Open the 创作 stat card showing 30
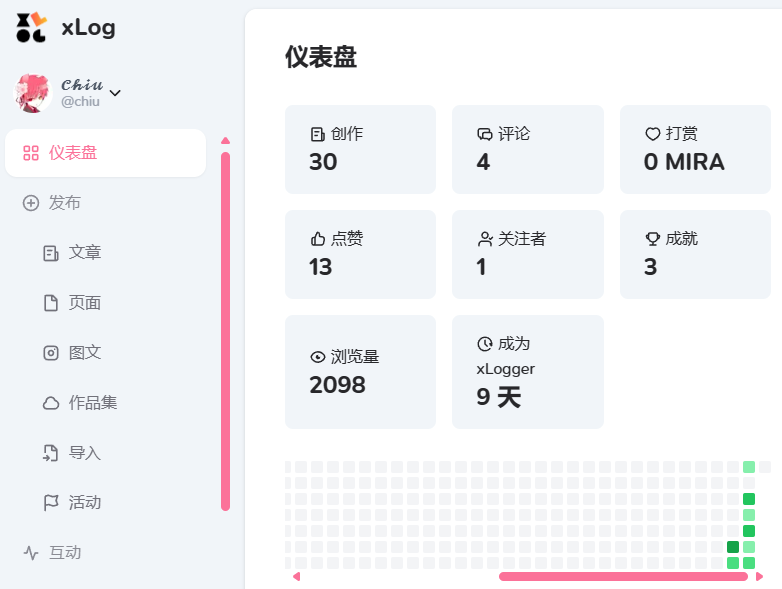 (360, 150)
